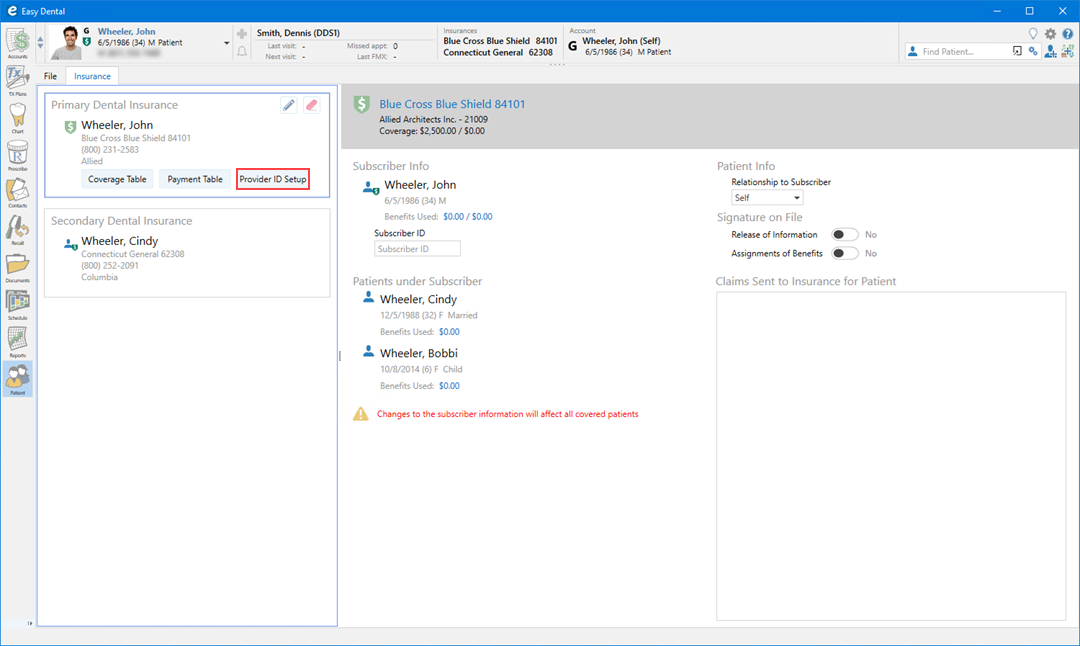
Task: Open the Accounts module in sidebar
Action: [x=17, y=43]
